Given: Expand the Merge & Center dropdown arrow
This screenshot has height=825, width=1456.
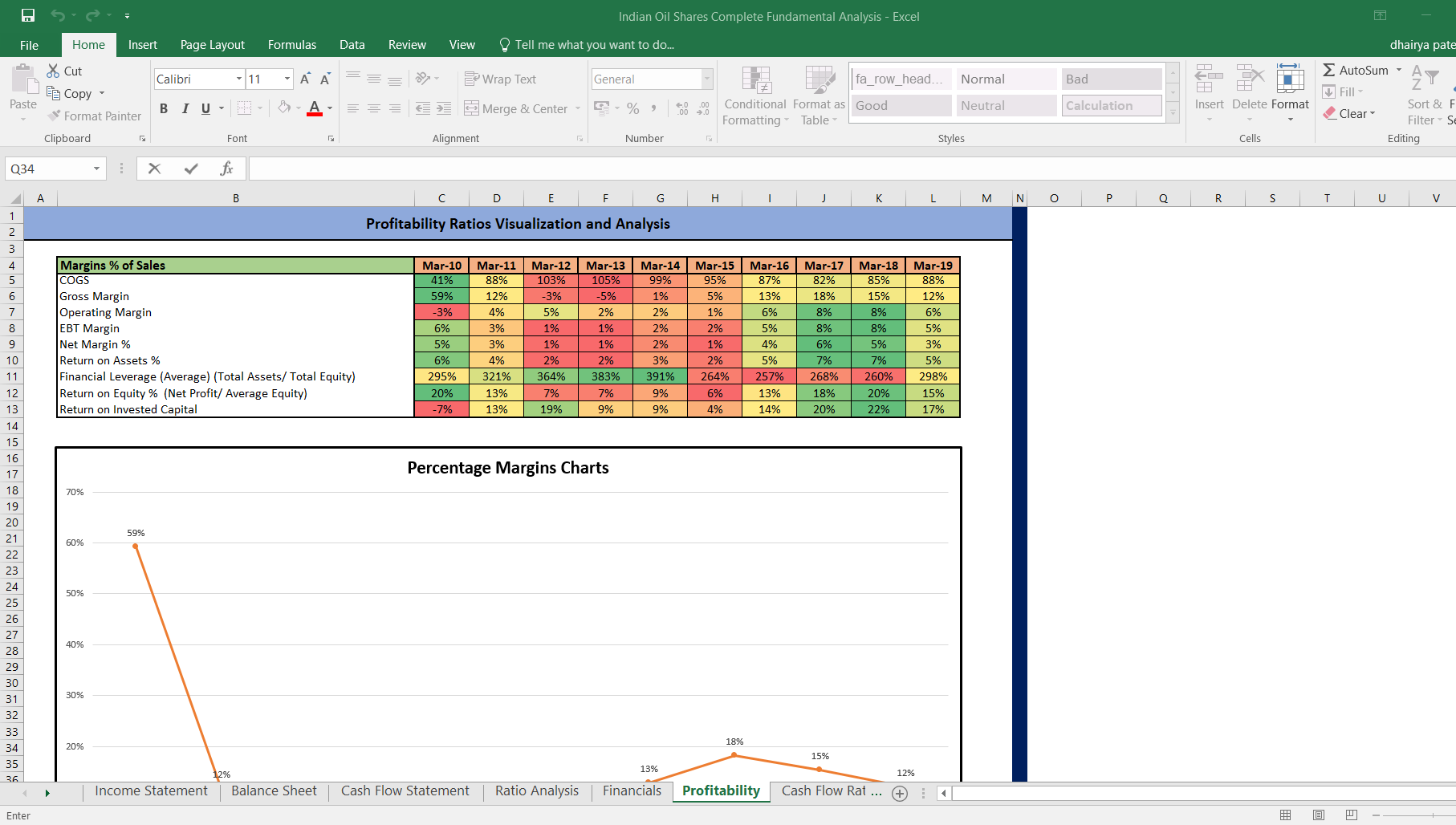Looking at the screenshot, I should [x=578, y=108].
